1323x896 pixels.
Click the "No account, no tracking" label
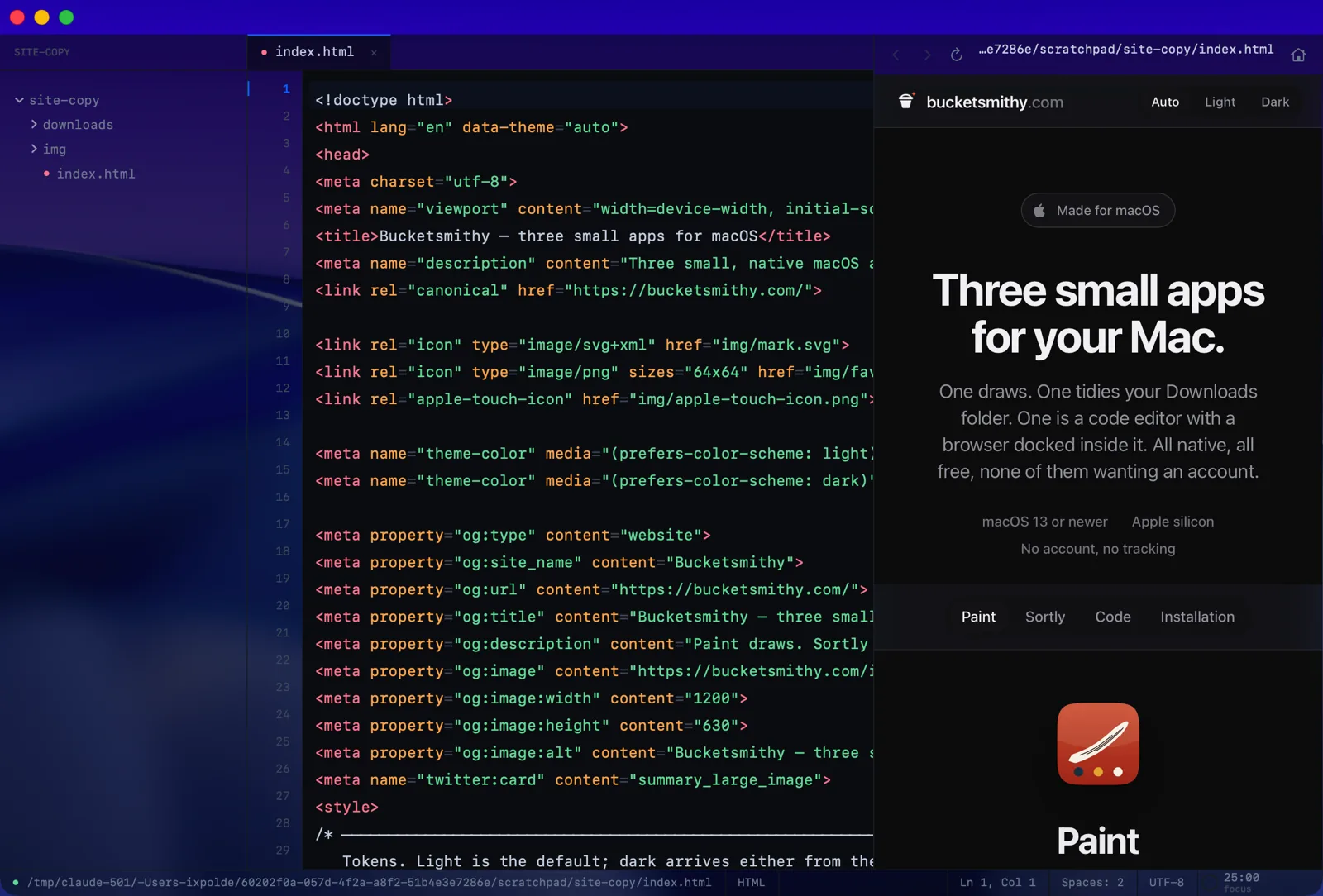pyautogui.click(x=1098, y=549)
